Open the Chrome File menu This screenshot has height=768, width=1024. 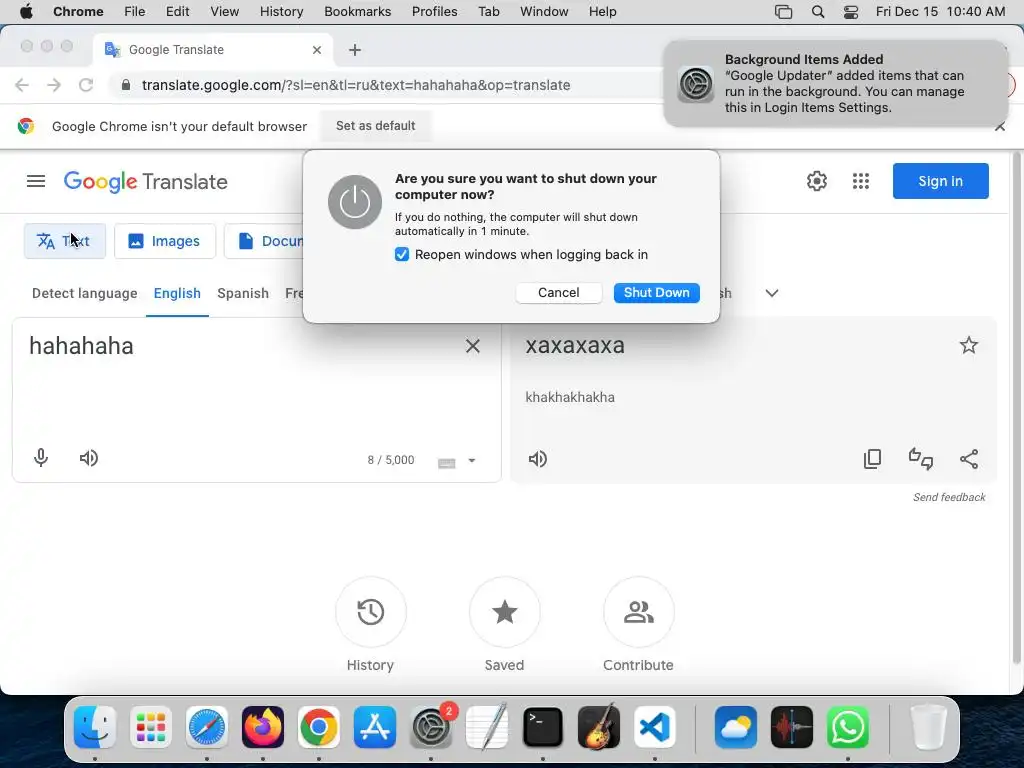coord(135,12)
